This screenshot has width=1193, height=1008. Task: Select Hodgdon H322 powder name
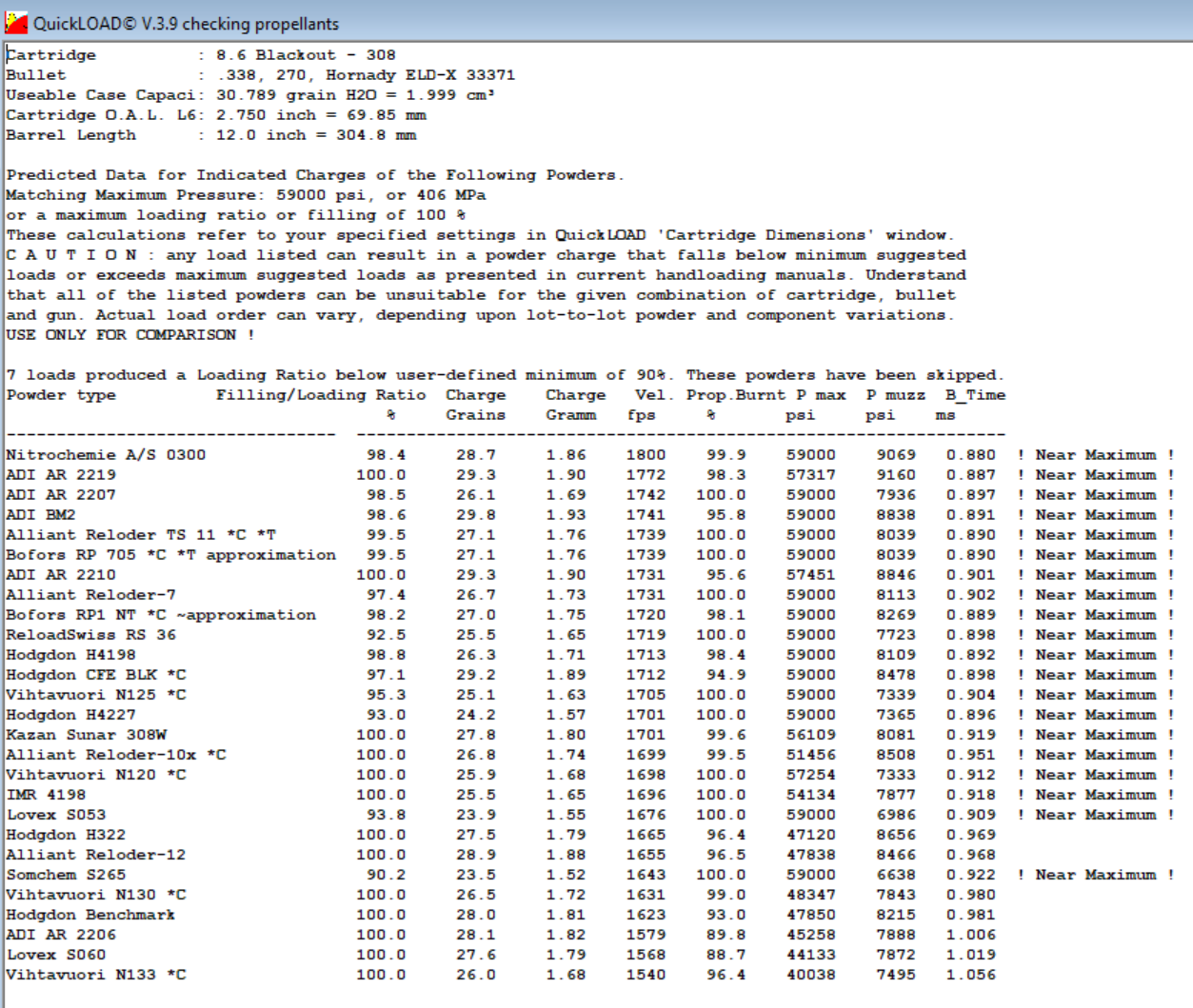[x=66, y=835]
